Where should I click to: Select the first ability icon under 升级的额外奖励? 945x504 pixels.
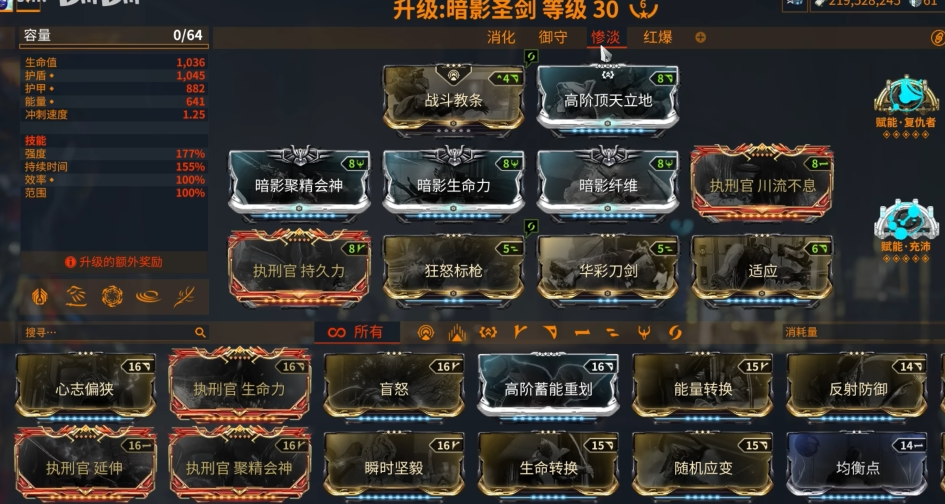pos(40,296)
